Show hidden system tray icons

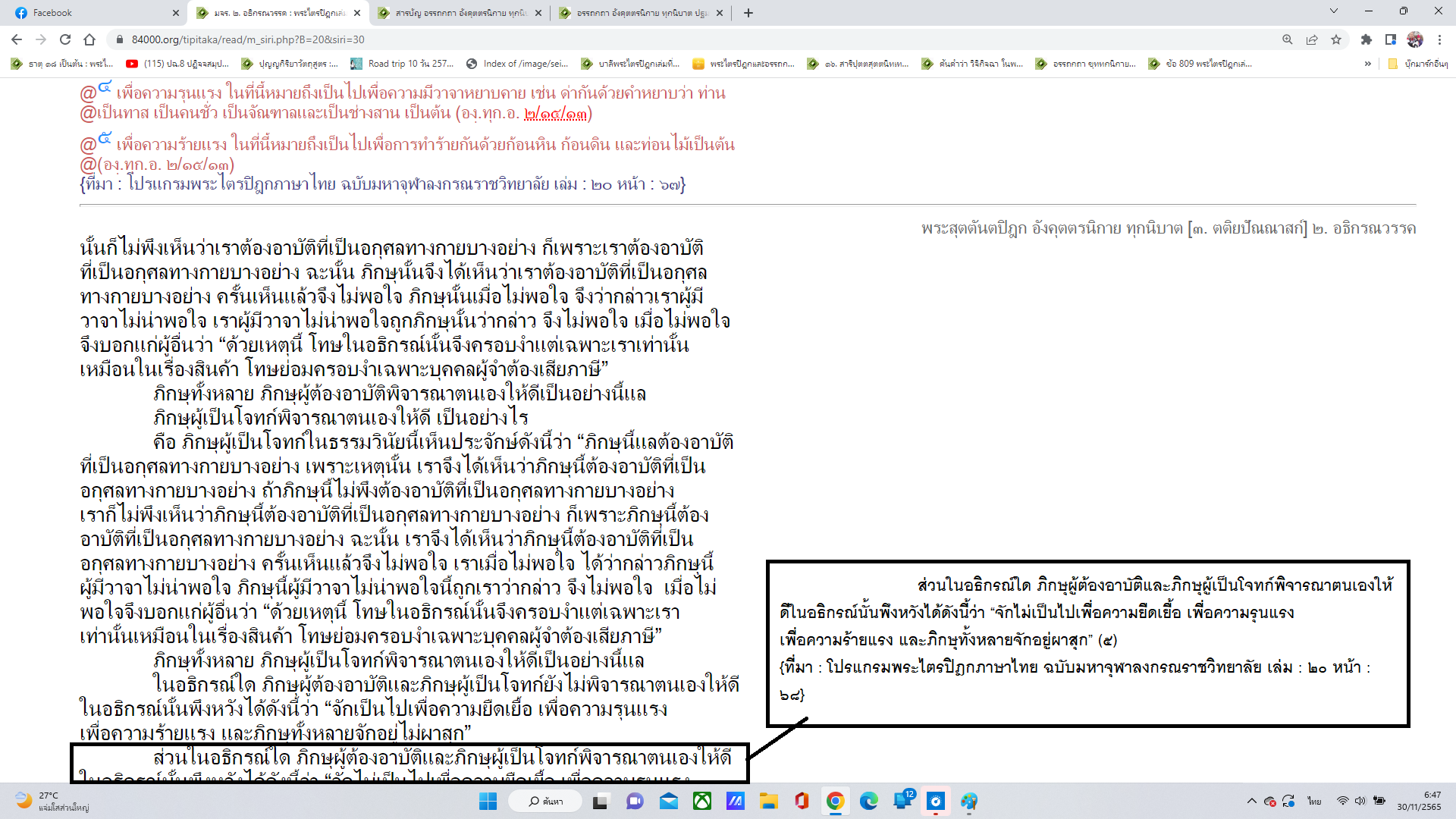coord(1251,801)
